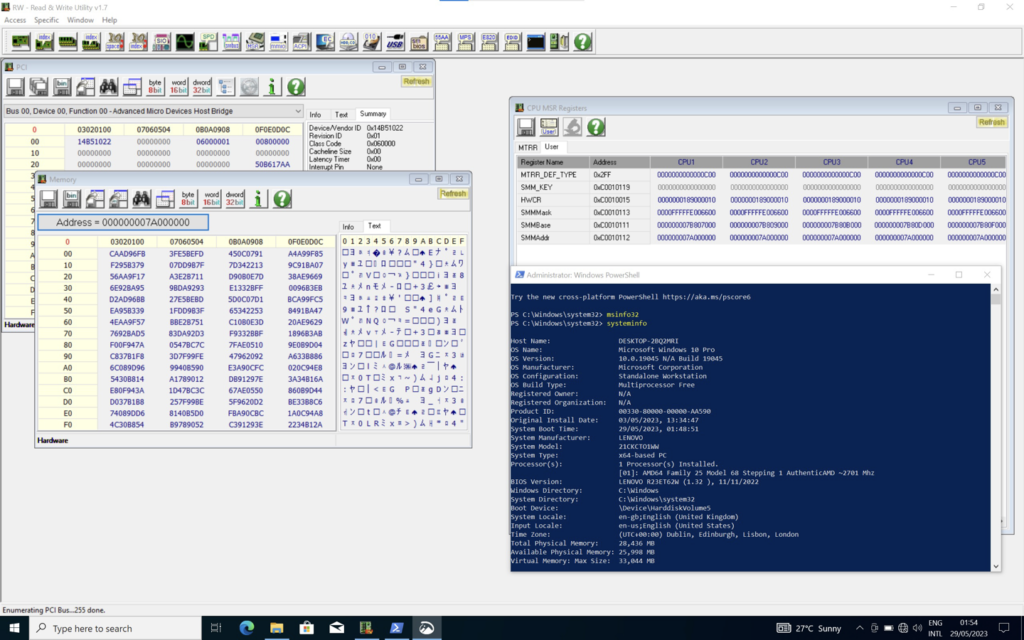Open the USB tool icon
Screen dimensions: 1024x640
(x=395, y=42)
